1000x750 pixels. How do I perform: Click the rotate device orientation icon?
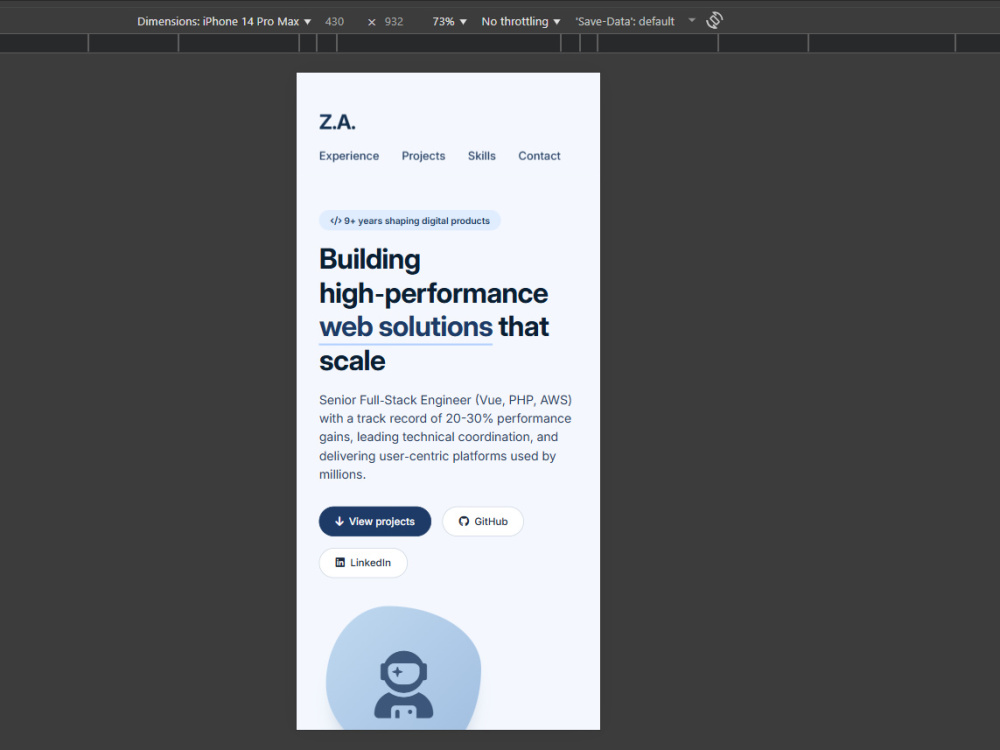coord(714,20)
